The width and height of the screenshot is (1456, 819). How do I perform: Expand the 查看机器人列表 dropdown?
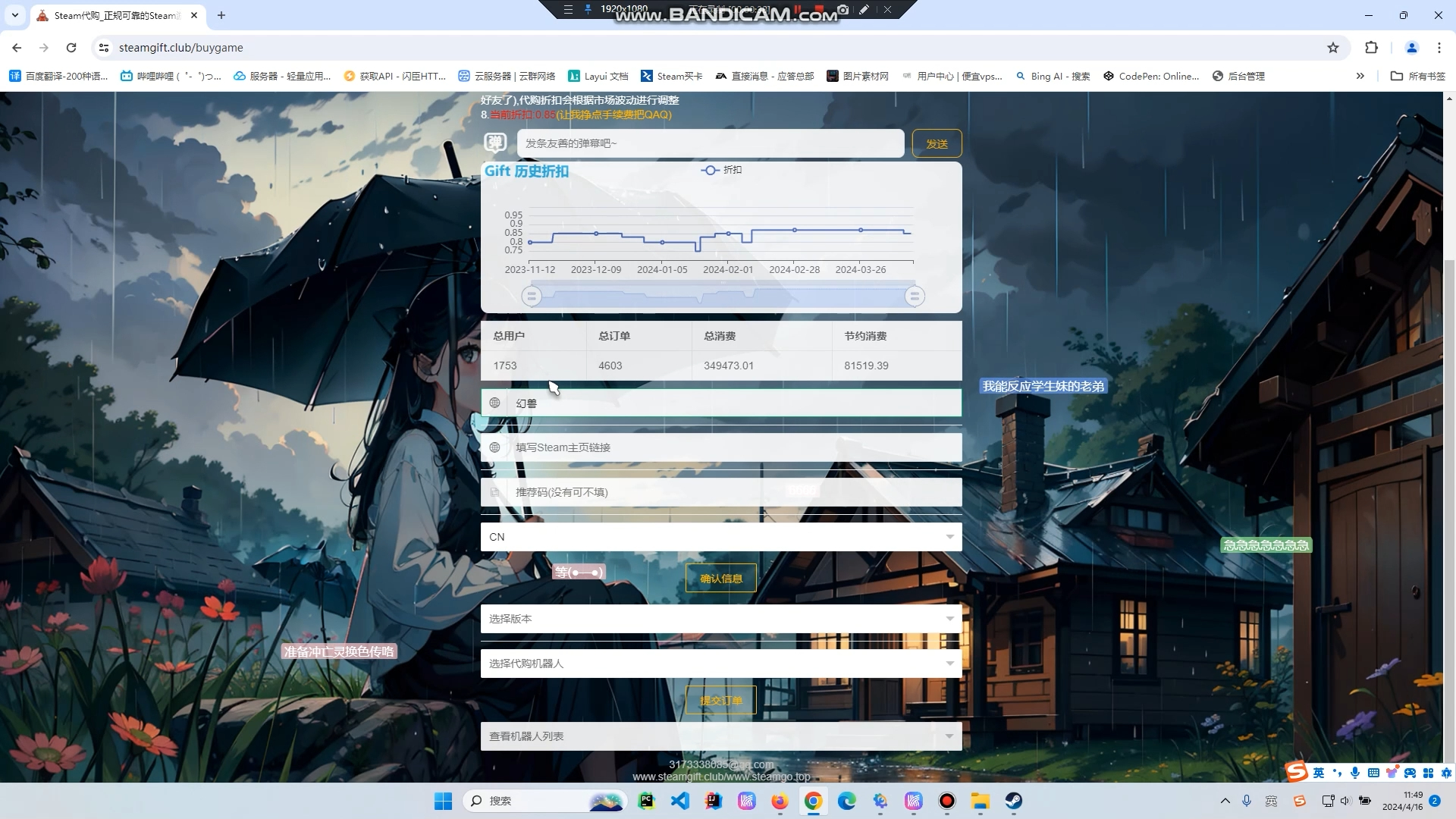tap(721, 736)
